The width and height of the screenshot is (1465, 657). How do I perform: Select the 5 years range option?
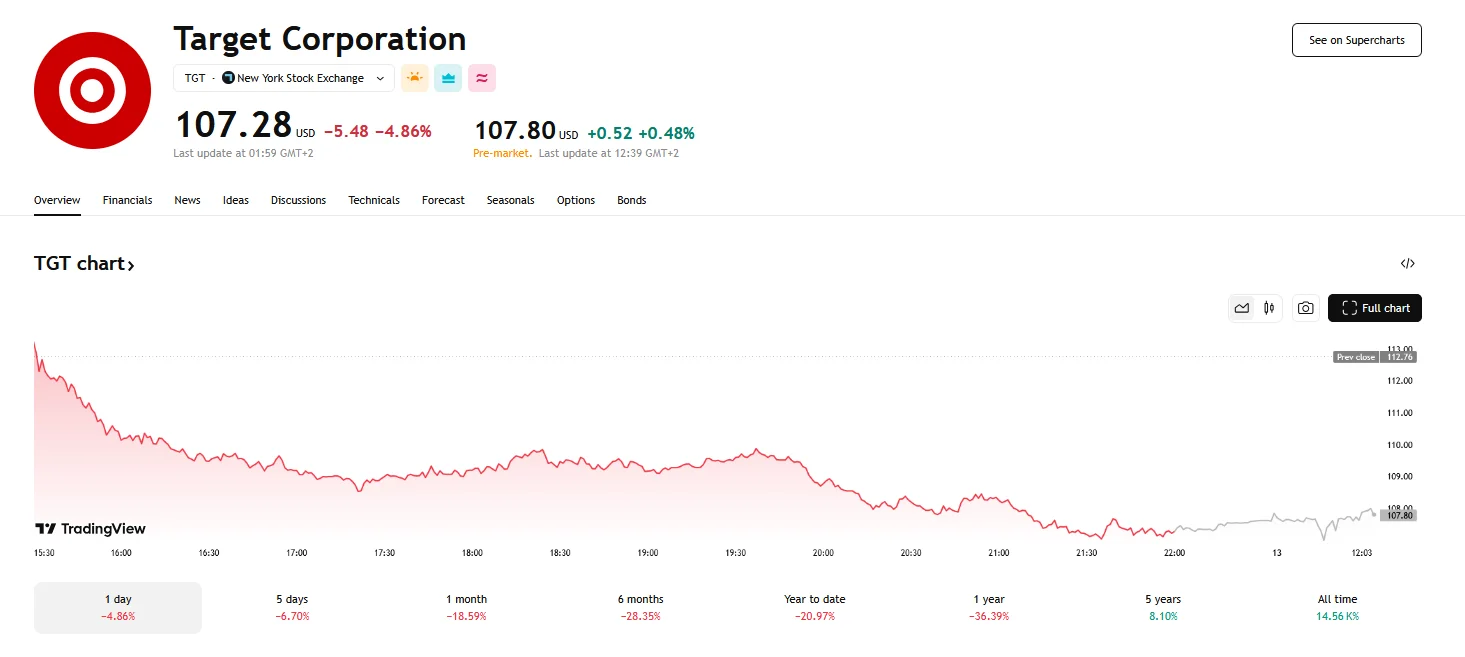coord(1162,607)
